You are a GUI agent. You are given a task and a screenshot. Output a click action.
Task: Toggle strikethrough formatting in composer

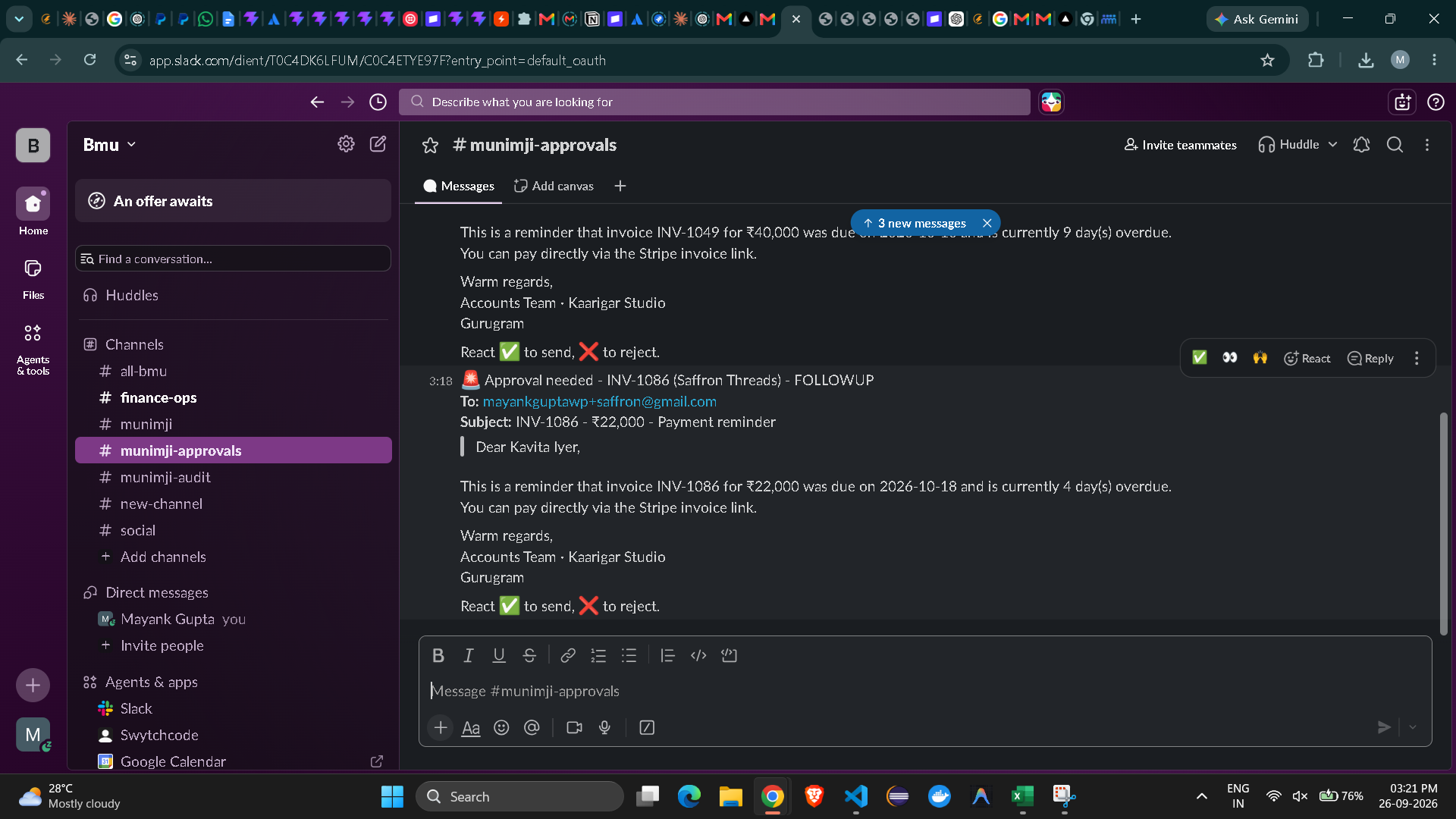[x=529, y=655]
